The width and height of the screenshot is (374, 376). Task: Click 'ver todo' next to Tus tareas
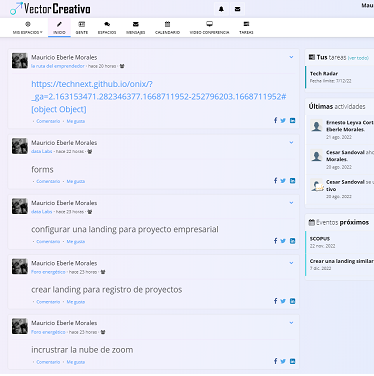coord(358,58)
